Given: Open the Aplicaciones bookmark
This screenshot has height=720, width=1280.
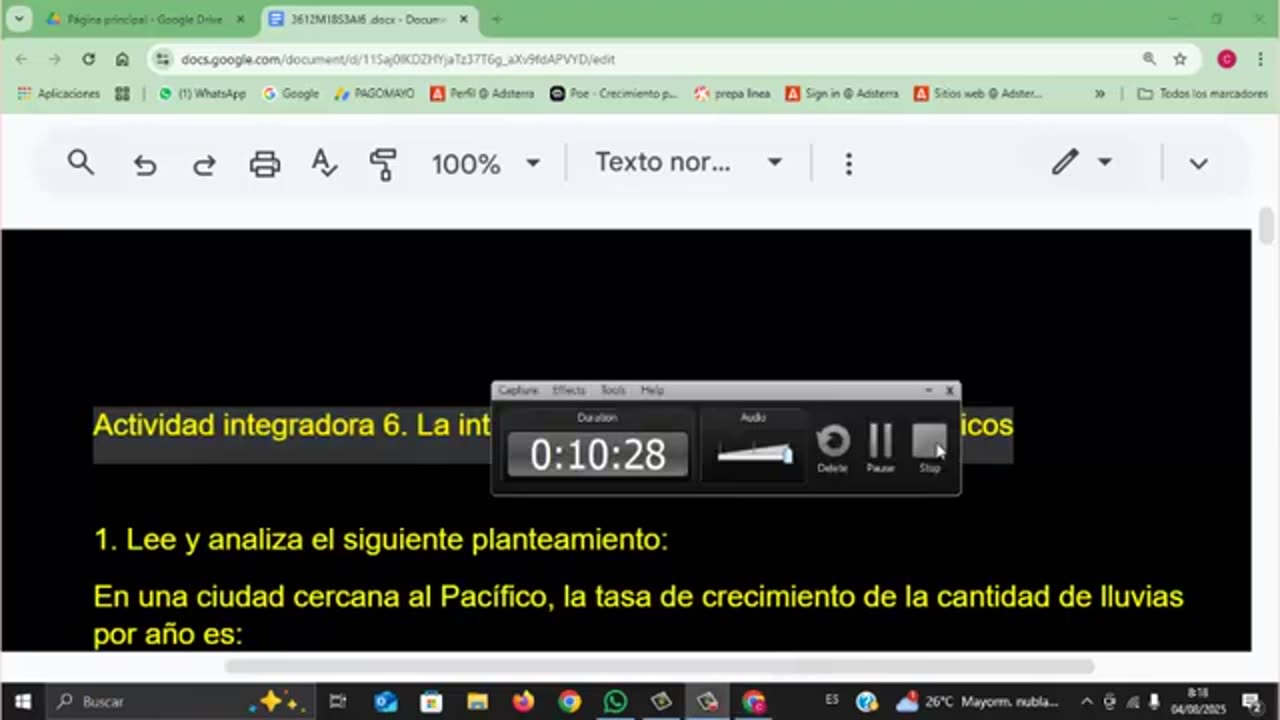Looking at the screenshot, I should [x=59, y=93].
